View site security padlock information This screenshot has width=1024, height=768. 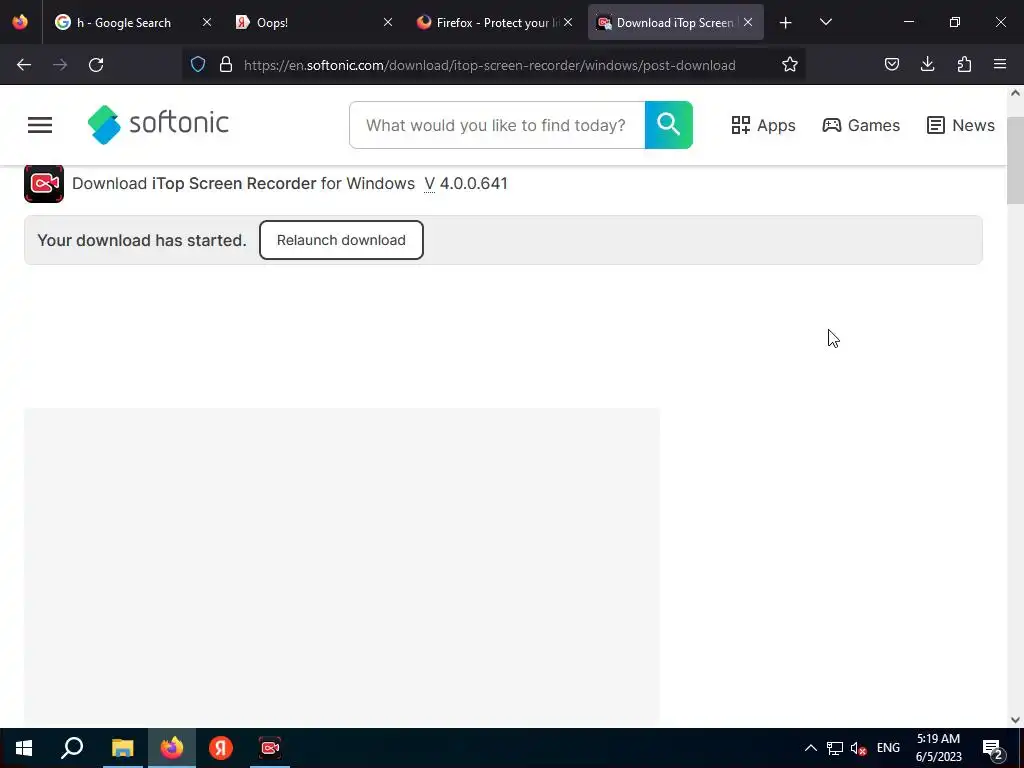[226, 65]
